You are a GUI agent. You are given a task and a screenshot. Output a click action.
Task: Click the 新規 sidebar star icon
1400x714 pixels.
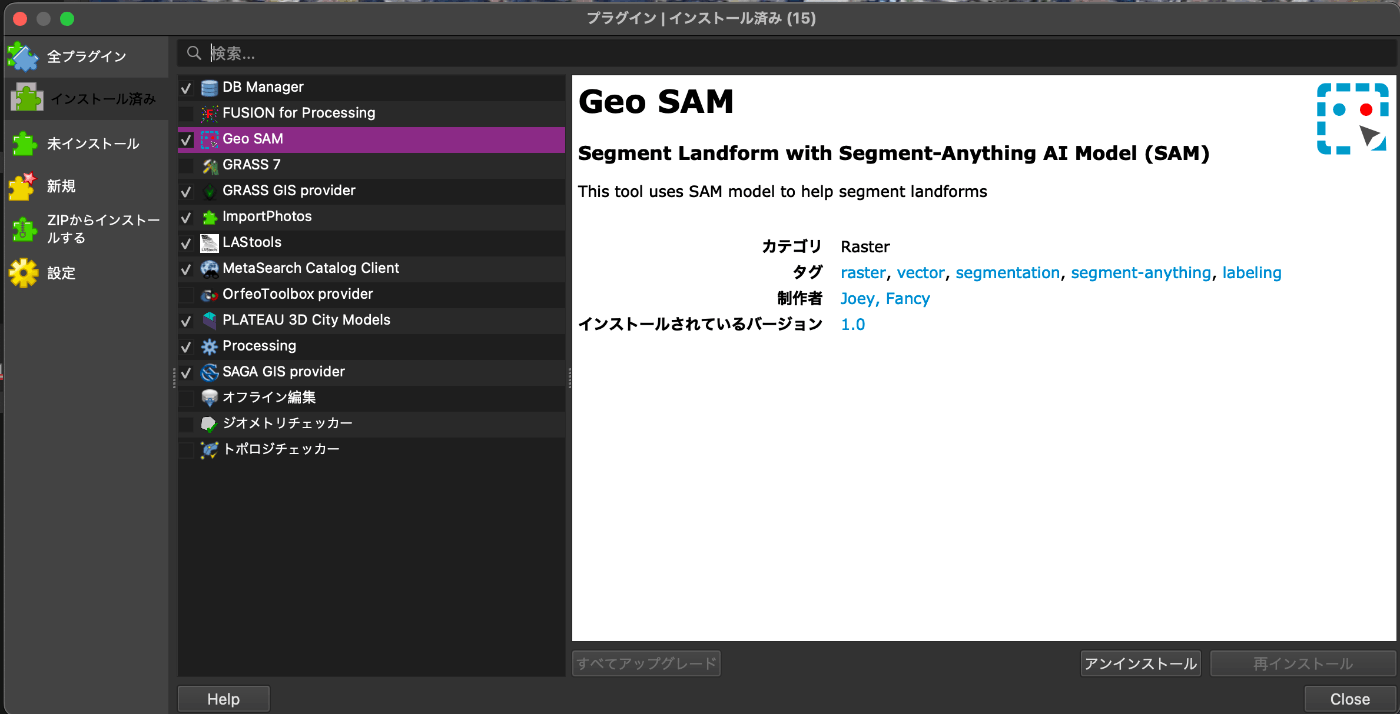[x=23, y=186]
